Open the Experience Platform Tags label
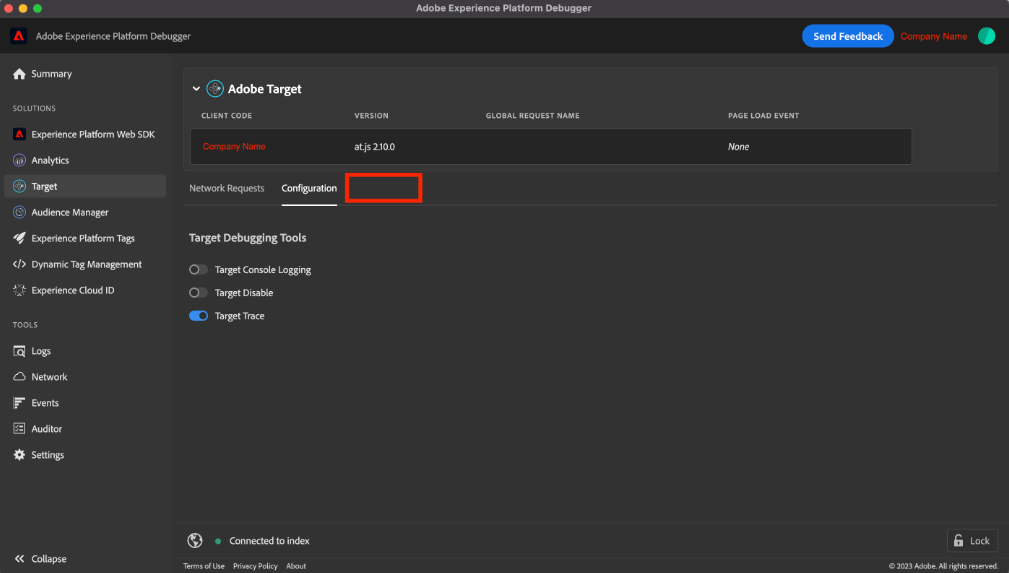 click(x=83, y=238)
